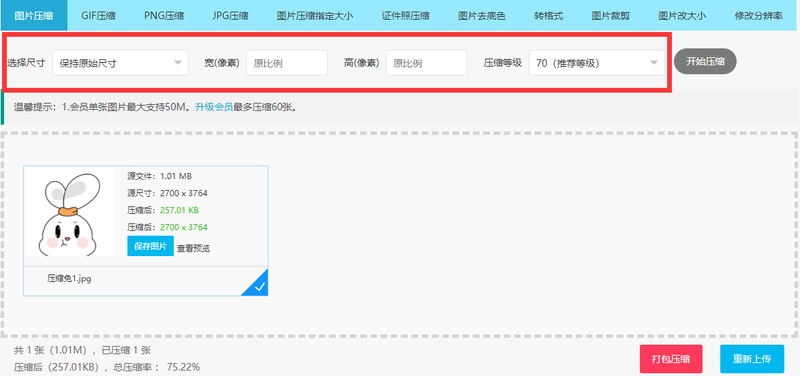This screenshot has height=376, width=800.
Task: Click the green compressed dimensions 2700 x 3764
Action: (184, 227)
